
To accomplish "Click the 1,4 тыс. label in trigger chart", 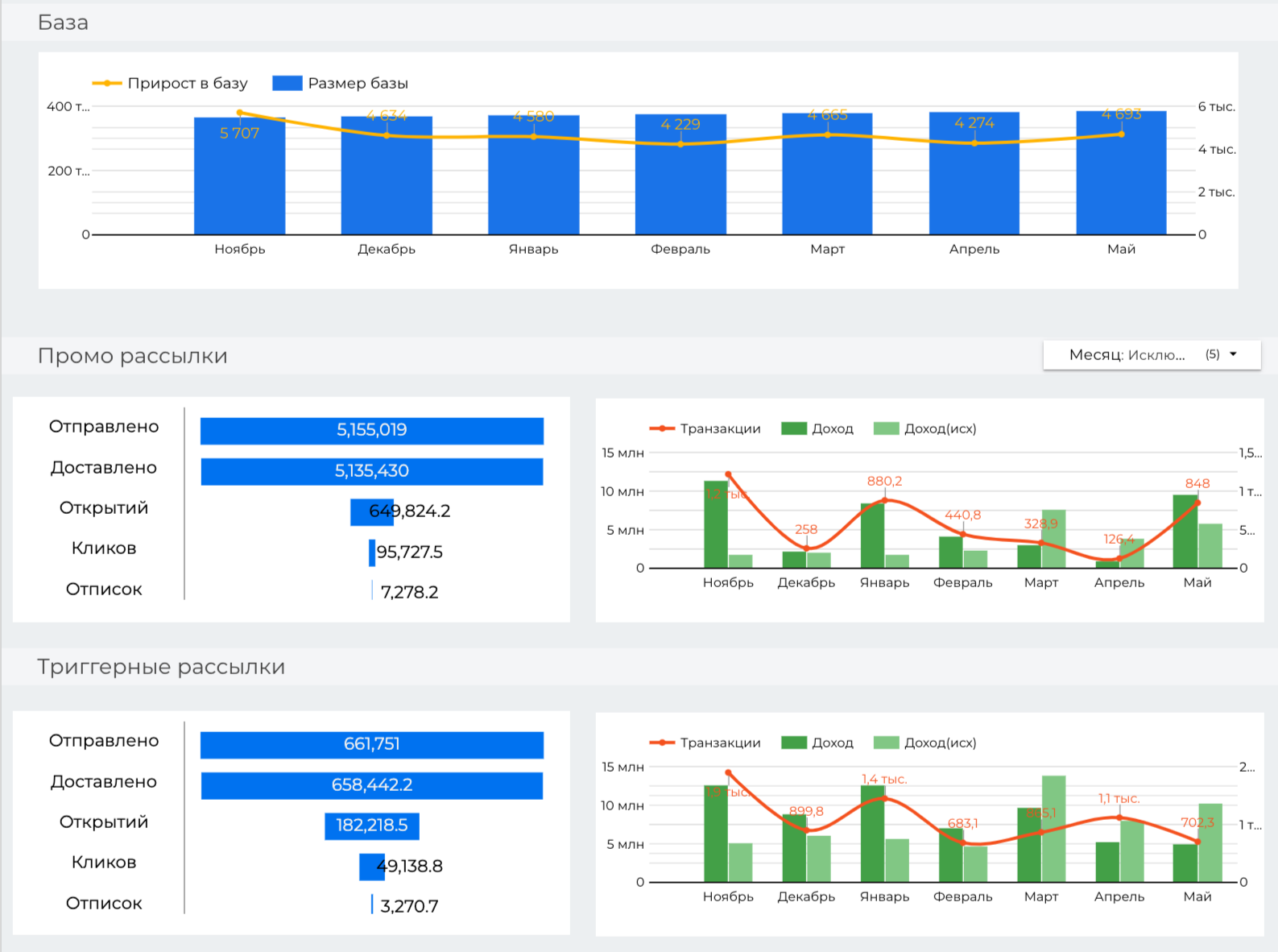I will [x=884, y=779].
